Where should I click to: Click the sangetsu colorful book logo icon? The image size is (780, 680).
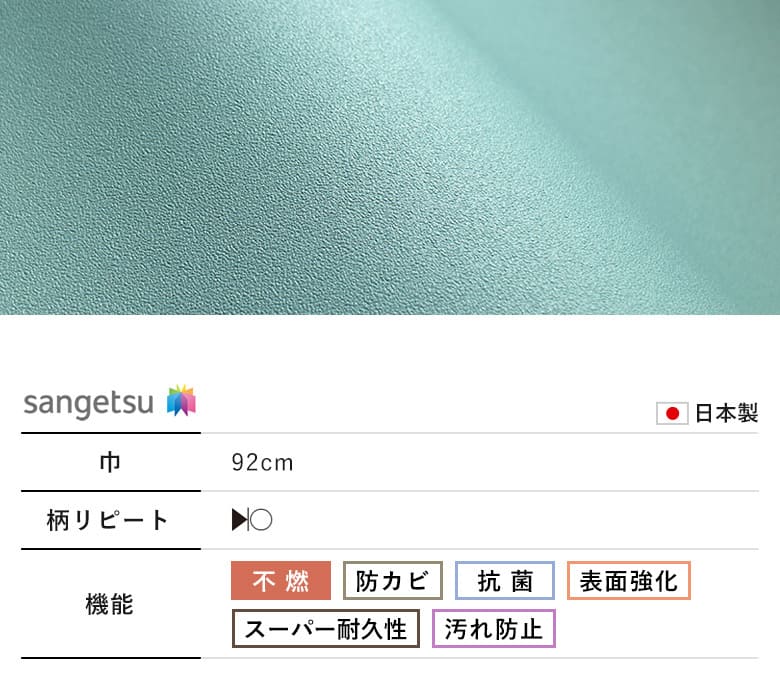[182, 400]
